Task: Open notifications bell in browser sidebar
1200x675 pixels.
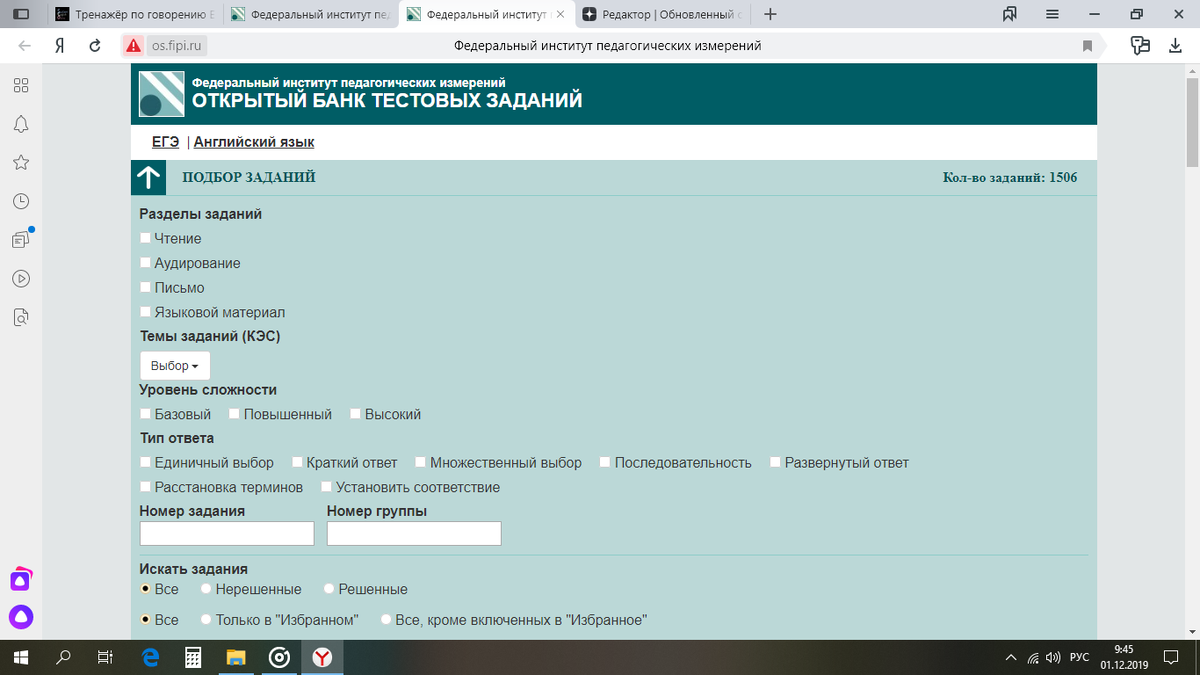Action: (x=21, y=124)
